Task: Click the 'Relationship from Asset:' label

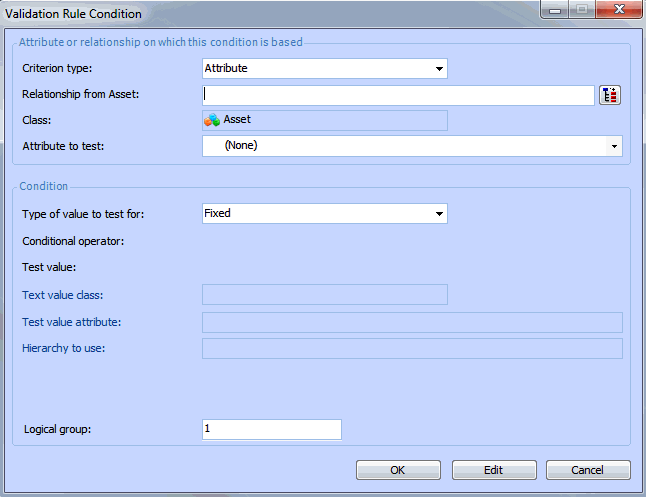Action: (x=81, y=94)
